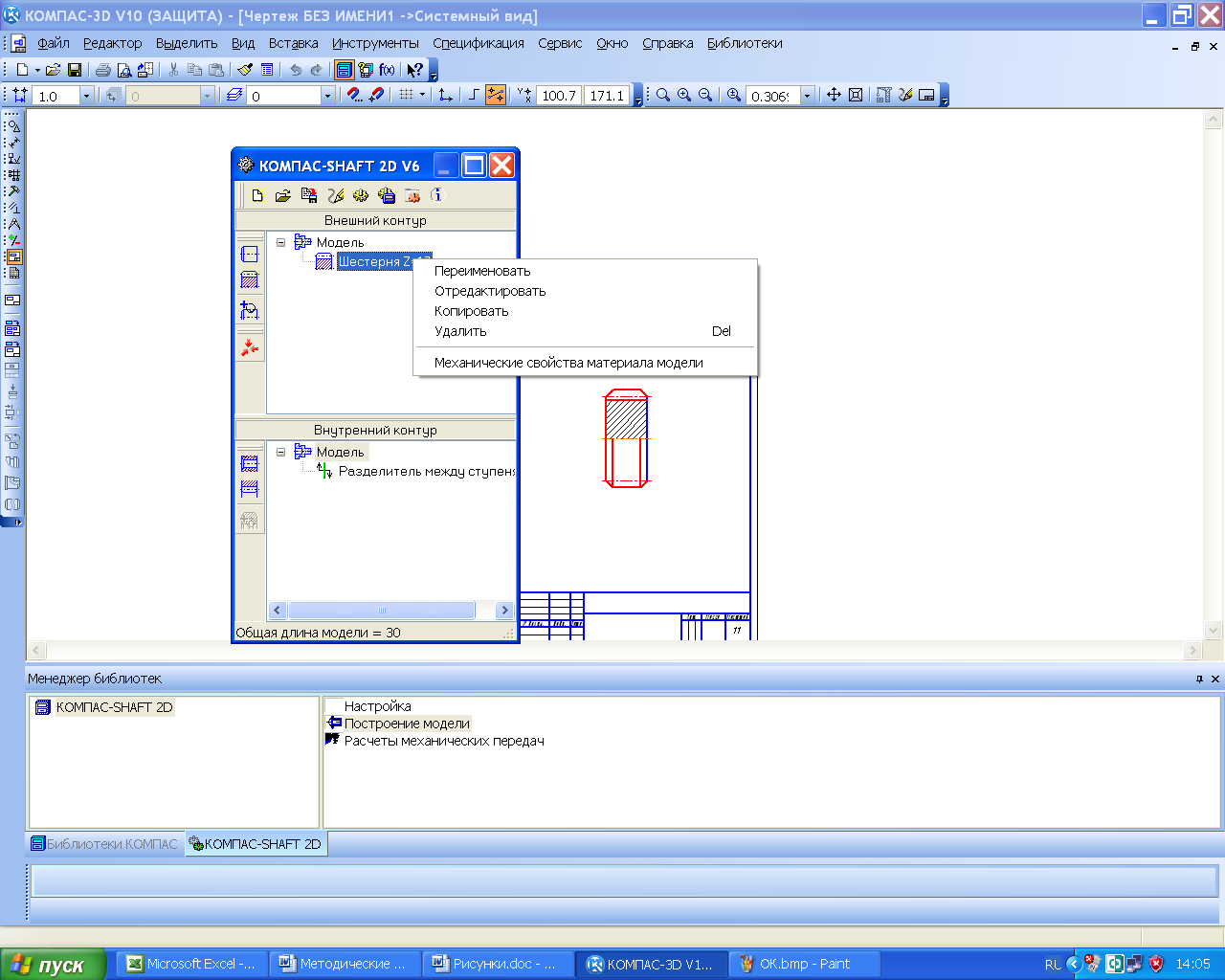Toggle library manager panel pin
Screen dimensions: 1225x980
click(1199, 679)
